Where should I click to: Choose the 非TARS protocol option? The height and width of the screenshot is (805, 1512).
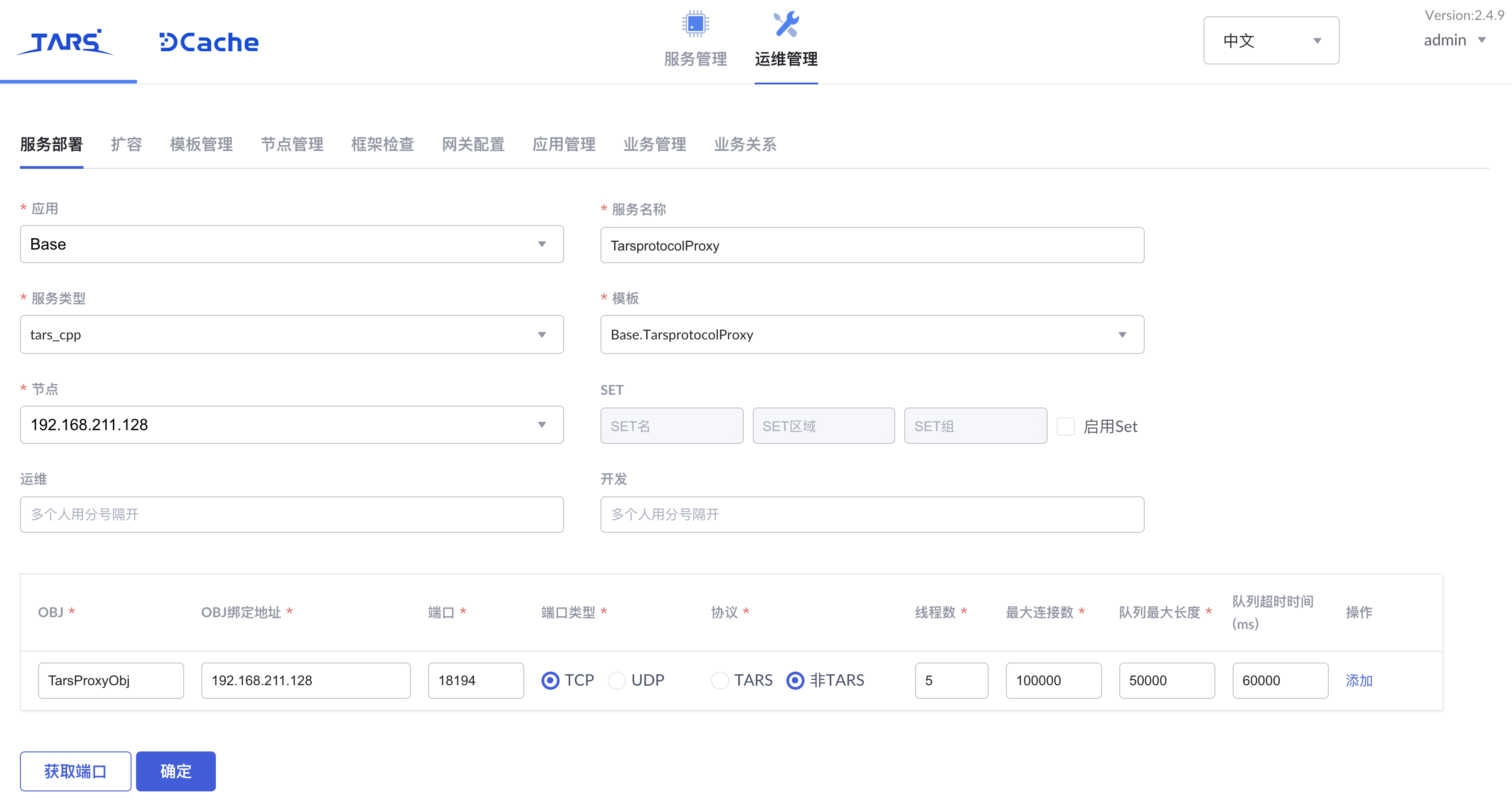pyautogui.click(x=795, y=681)
